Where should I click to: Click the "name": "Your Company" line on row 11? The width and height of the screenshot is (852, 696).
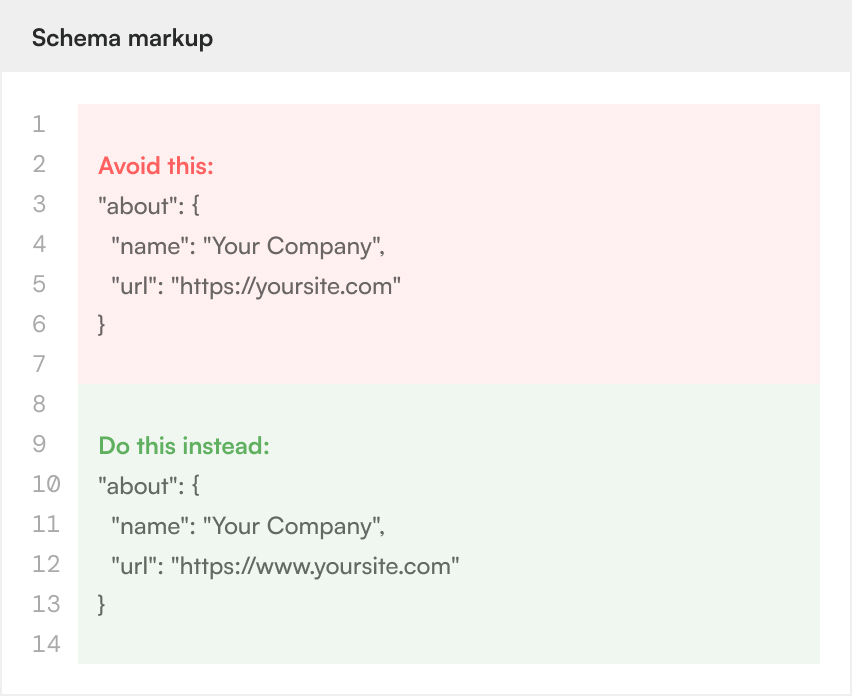tap(248, 526)
